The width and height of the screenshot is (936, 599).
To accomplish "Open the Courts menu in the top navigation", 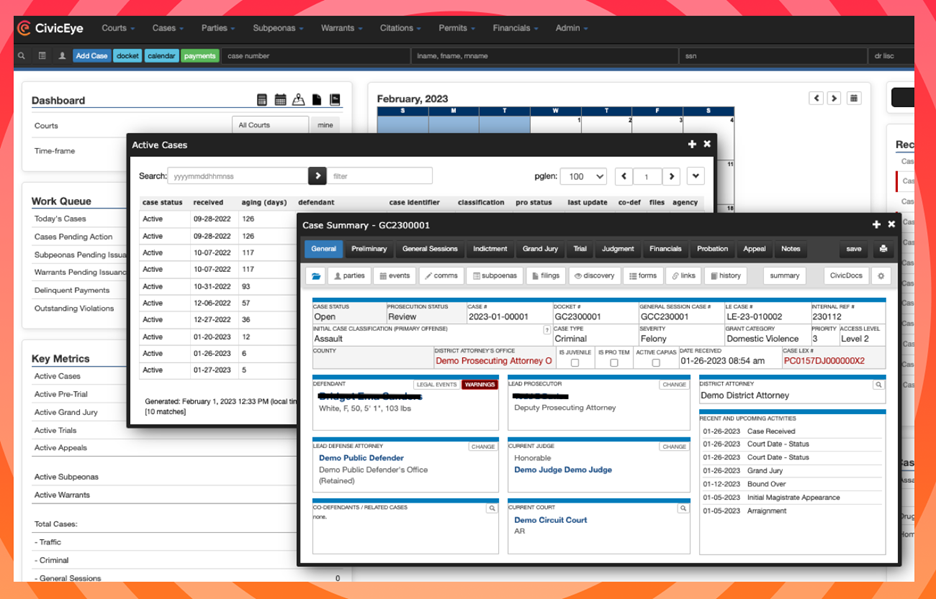I will click(118, 28).
